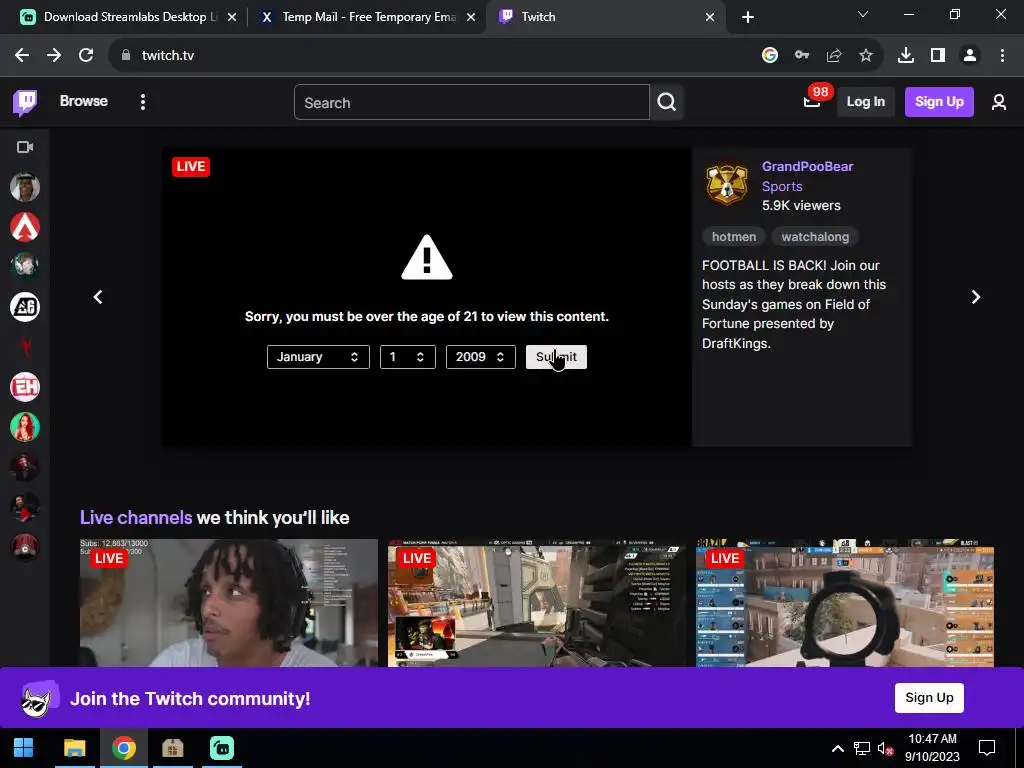Open the Apex gameplay live thumbnail
The image size is (1024, 768).
pyautogui.click(x=537, y=603)
